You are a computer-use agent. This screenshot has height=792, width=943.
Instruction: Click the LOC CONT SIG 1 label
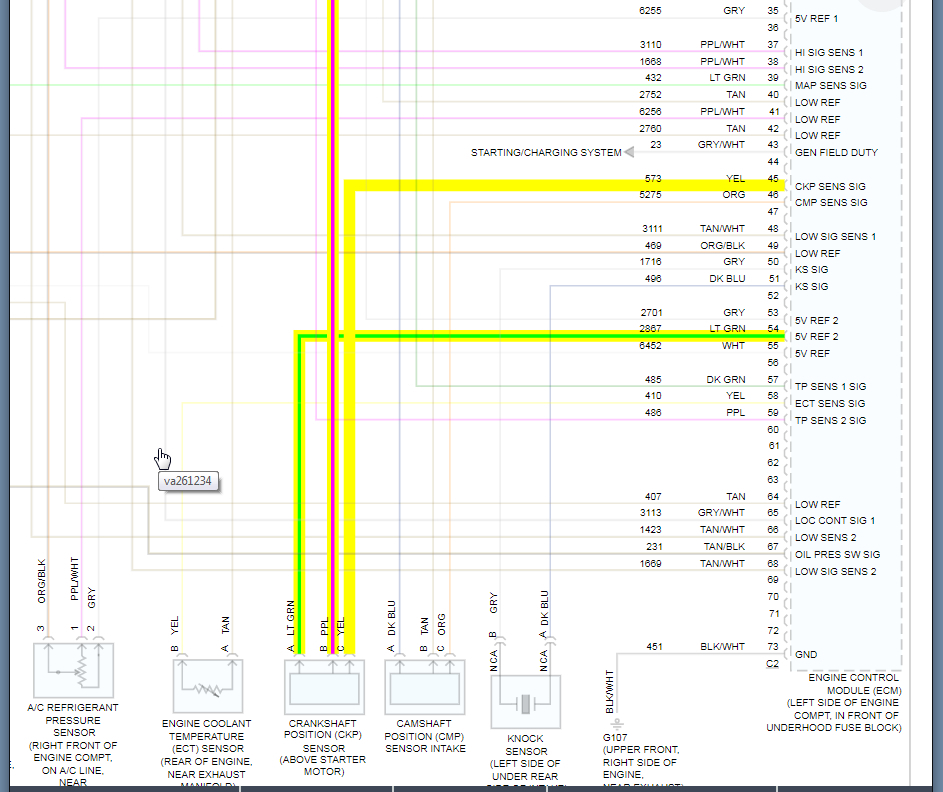(835, 521)
